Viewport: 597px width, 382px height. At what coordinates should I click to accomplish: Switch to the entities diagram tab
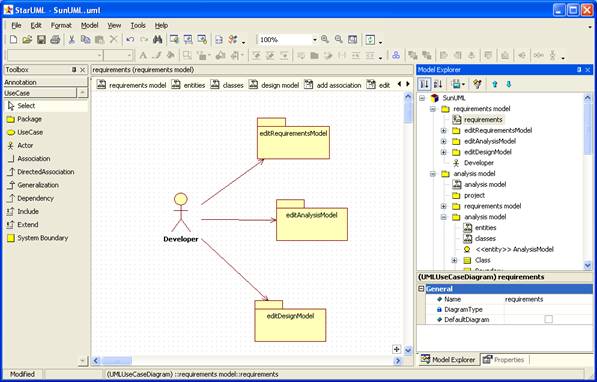tap(188, 85)
